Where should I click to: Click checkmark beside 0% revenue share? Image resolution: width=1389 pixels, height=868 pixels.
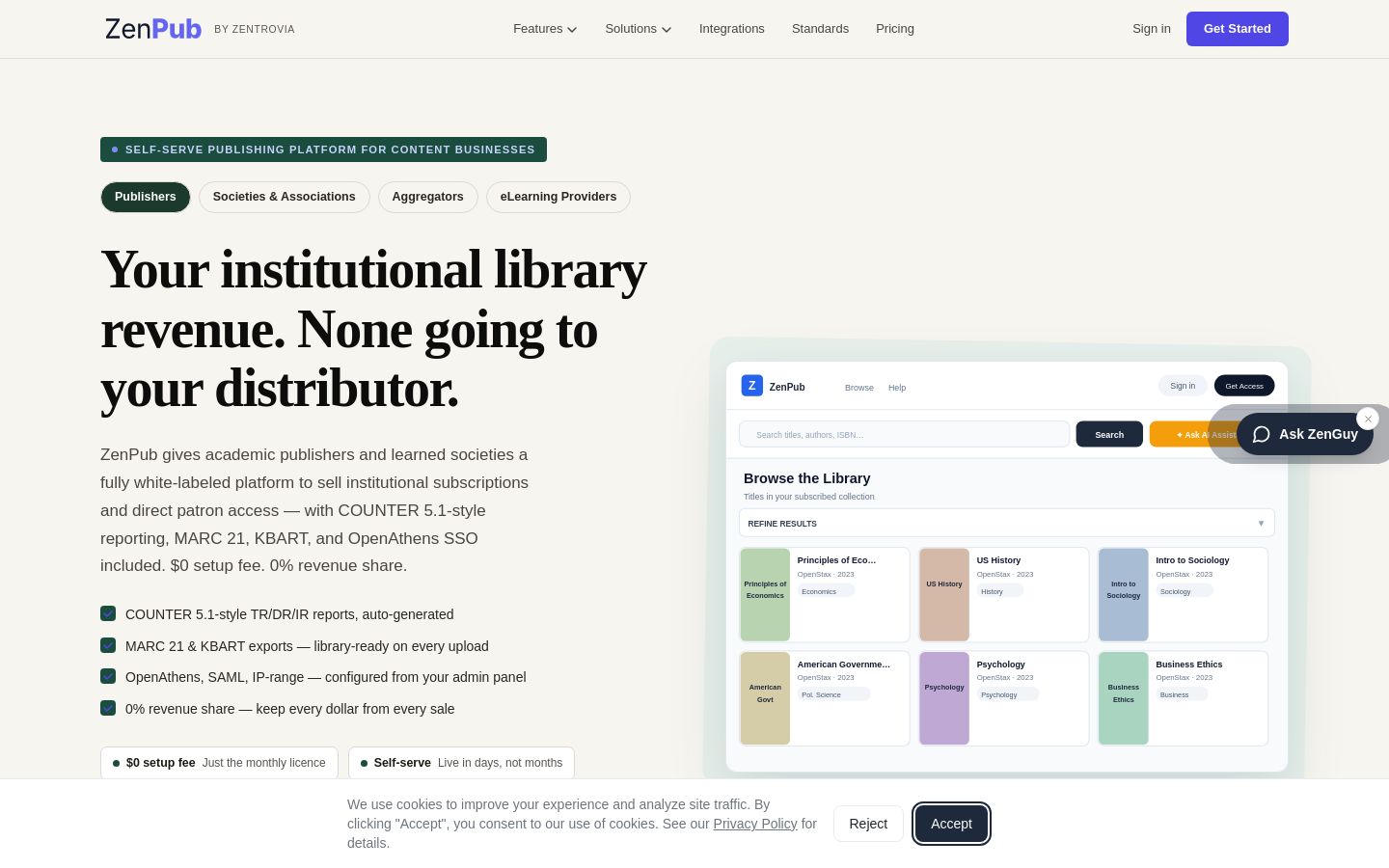click(x=108, y=708)
